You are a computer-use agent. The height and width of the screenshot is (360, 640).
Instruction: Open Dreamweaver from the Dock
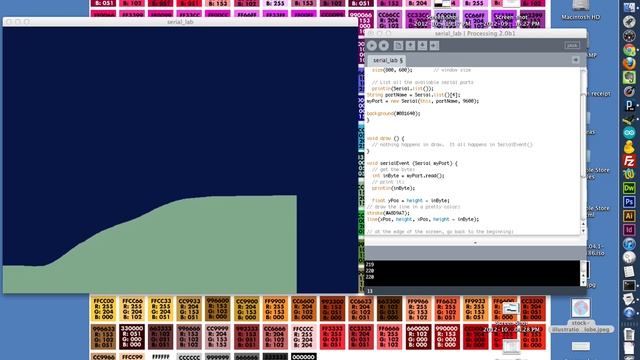click(629, 188)
